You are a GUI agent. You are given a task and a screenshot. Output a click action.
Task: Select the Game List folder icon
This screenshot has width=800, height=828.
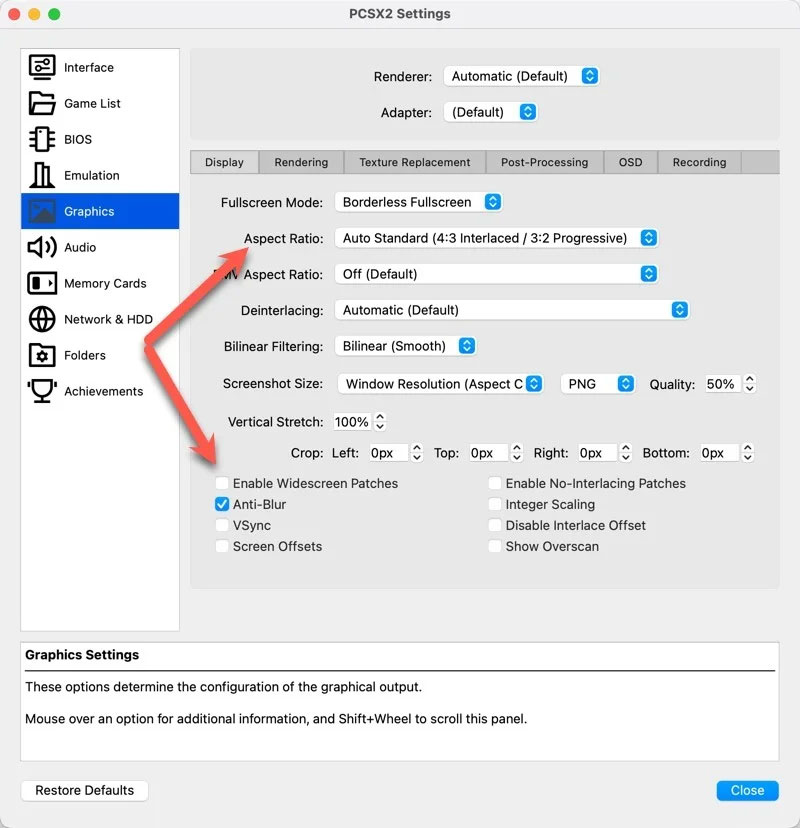42,103
